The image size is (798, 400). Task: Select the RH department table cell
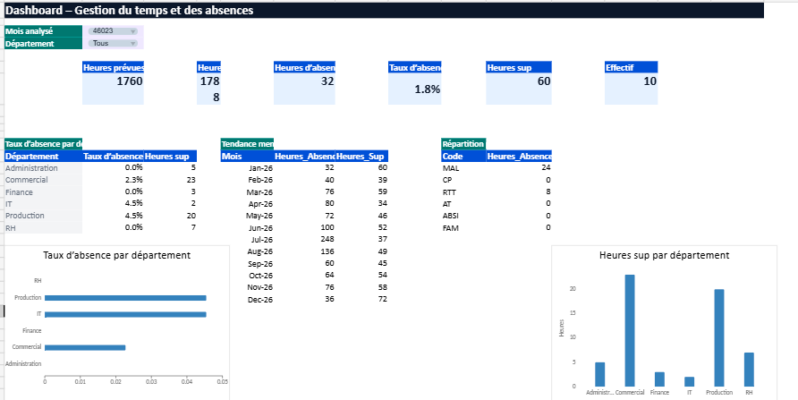(x=43, y=227)
